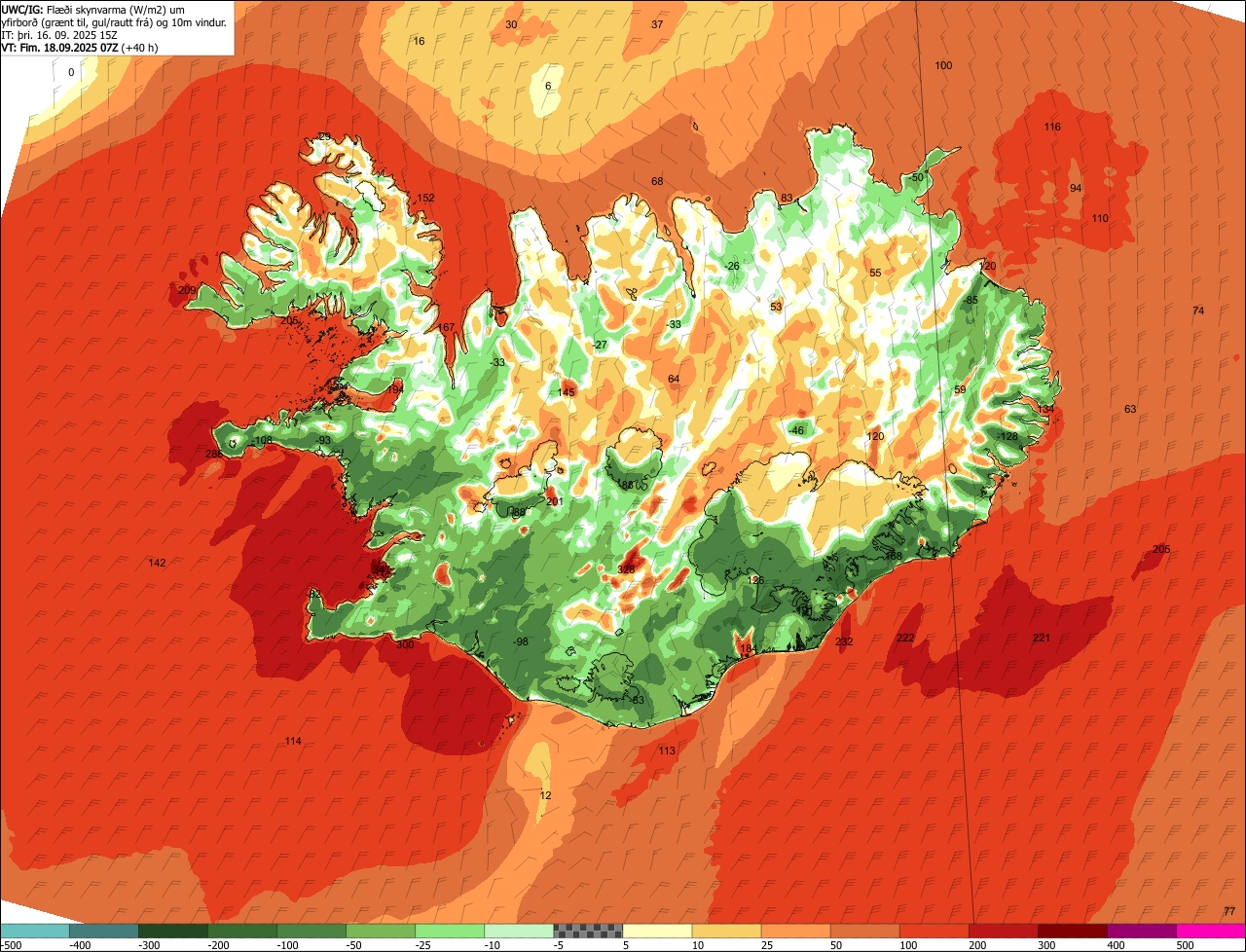Image resolution: width=1246 pixels, height=952 pixels.
Task: Click the map value '-27' in northwest interior
Action: [600, 345]
